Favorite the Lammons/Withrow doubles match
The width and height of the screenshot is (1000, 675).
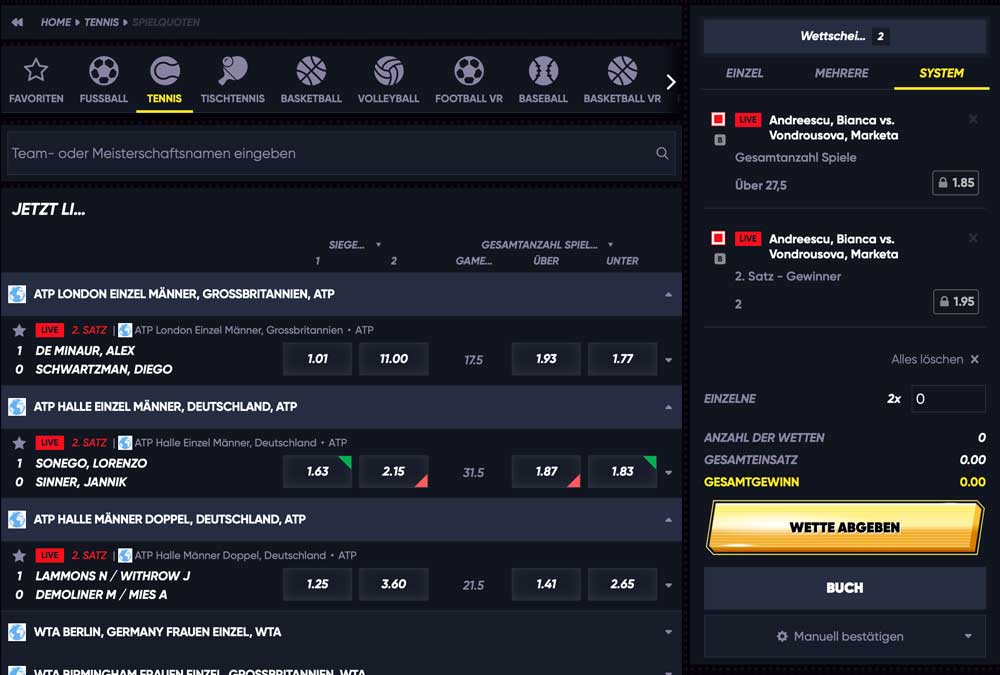coord(20,555)
